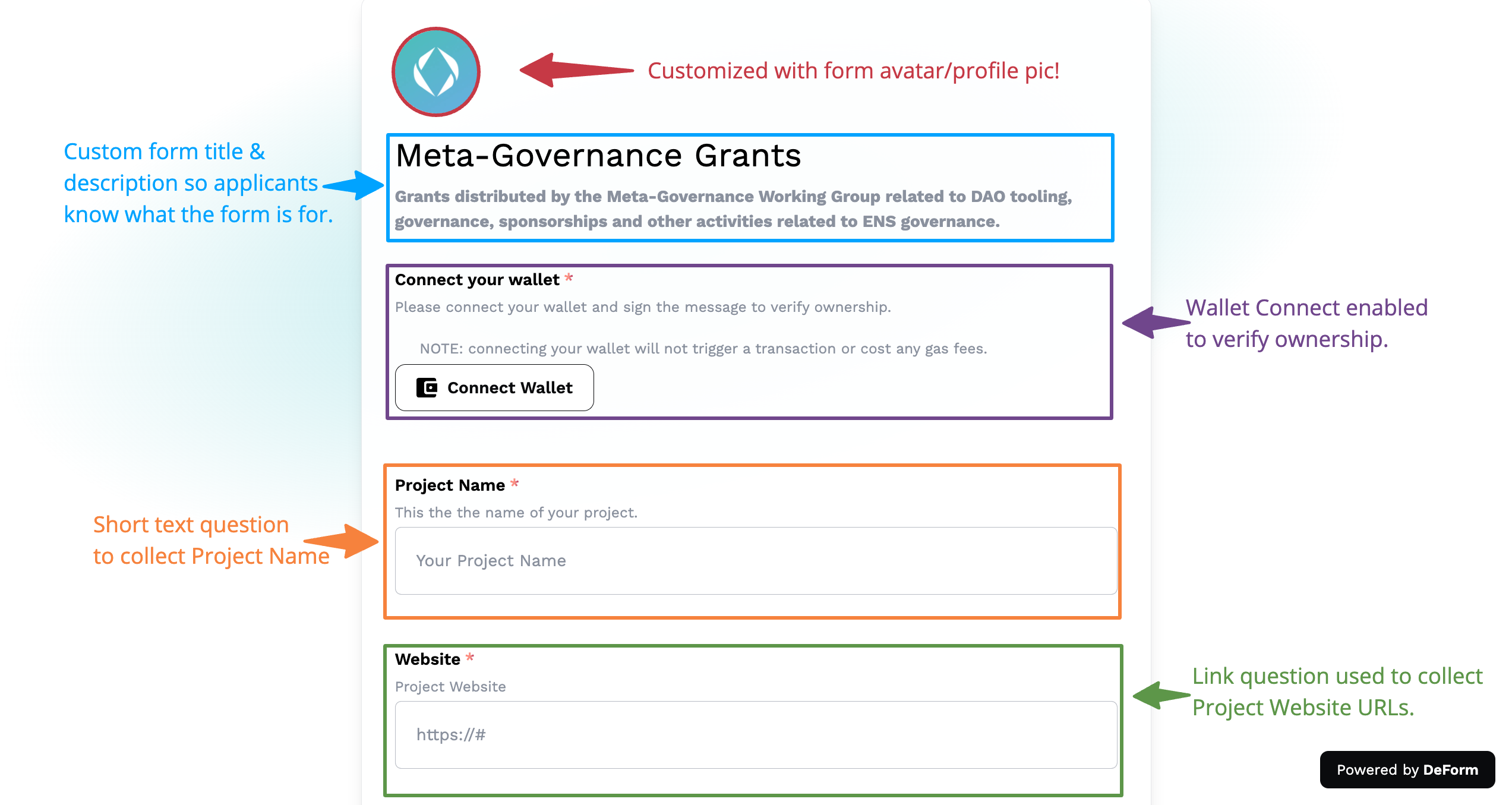
Task: Click the wallet icon inside Connect Wallet
Action: (425, 387)
